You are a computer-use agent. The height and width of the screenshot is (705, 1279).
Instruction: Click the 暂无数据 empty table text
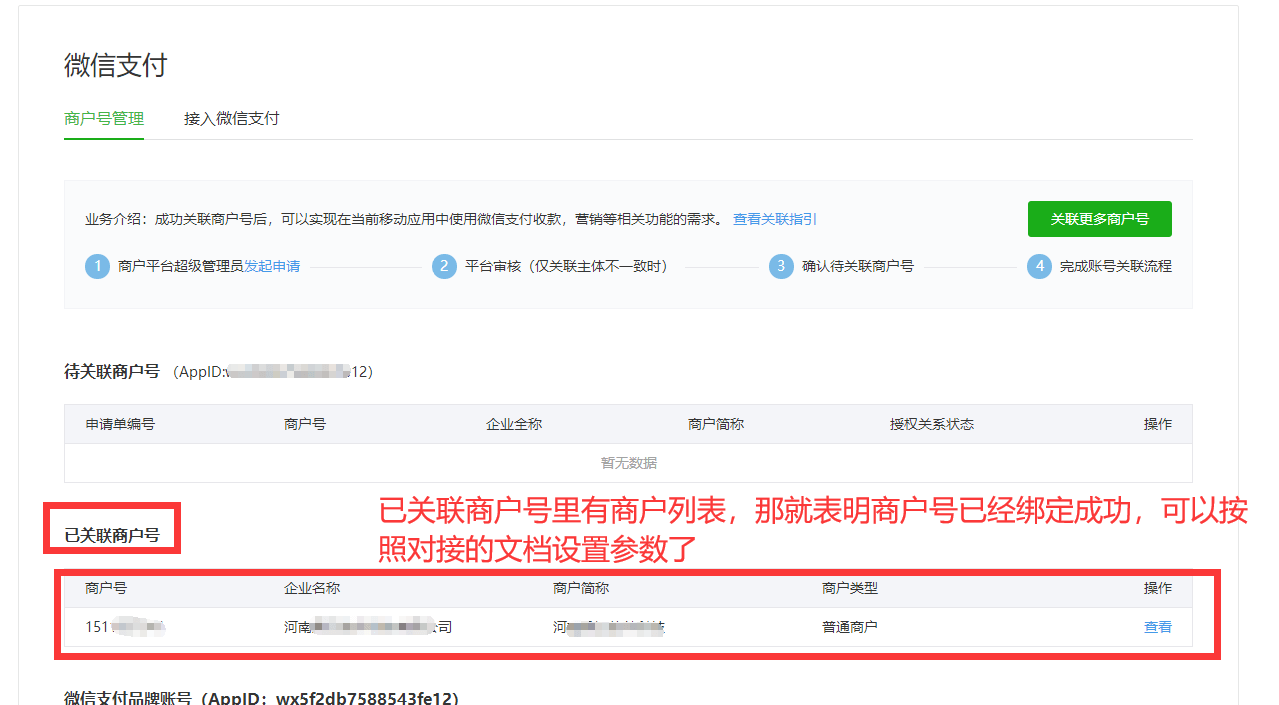pos(628,463)
